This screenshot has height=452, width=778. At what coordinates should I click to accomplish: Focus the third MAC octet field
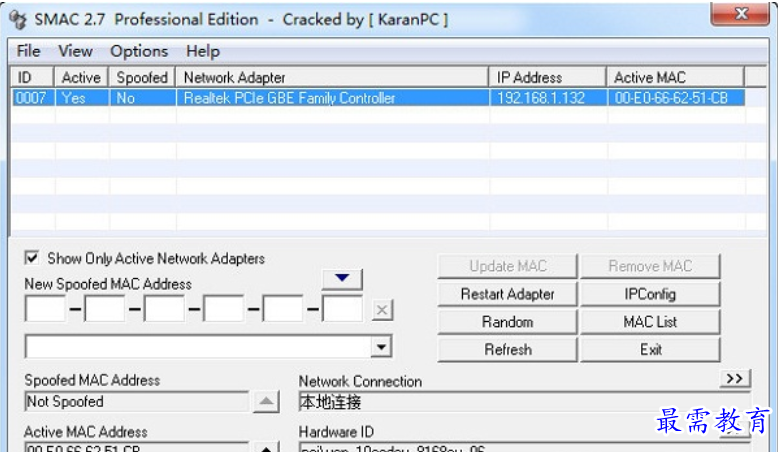164,309
